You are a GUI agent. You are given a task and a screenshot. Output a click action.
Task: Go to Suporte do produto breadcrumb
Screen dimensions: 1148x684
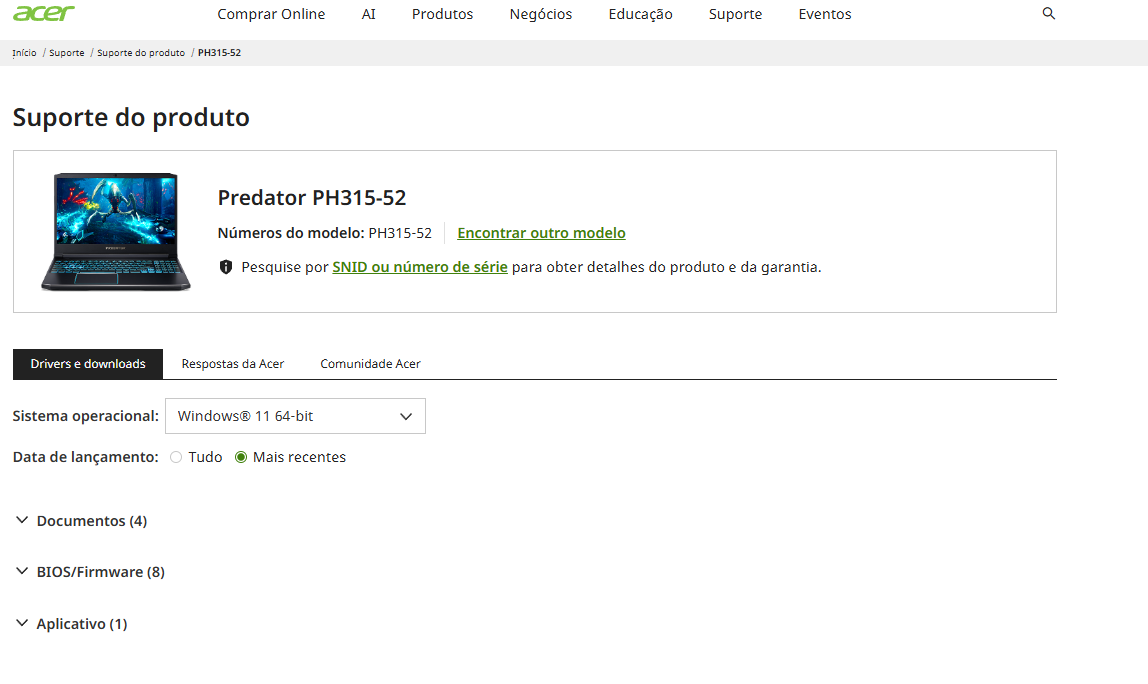[x=141, y=53]
